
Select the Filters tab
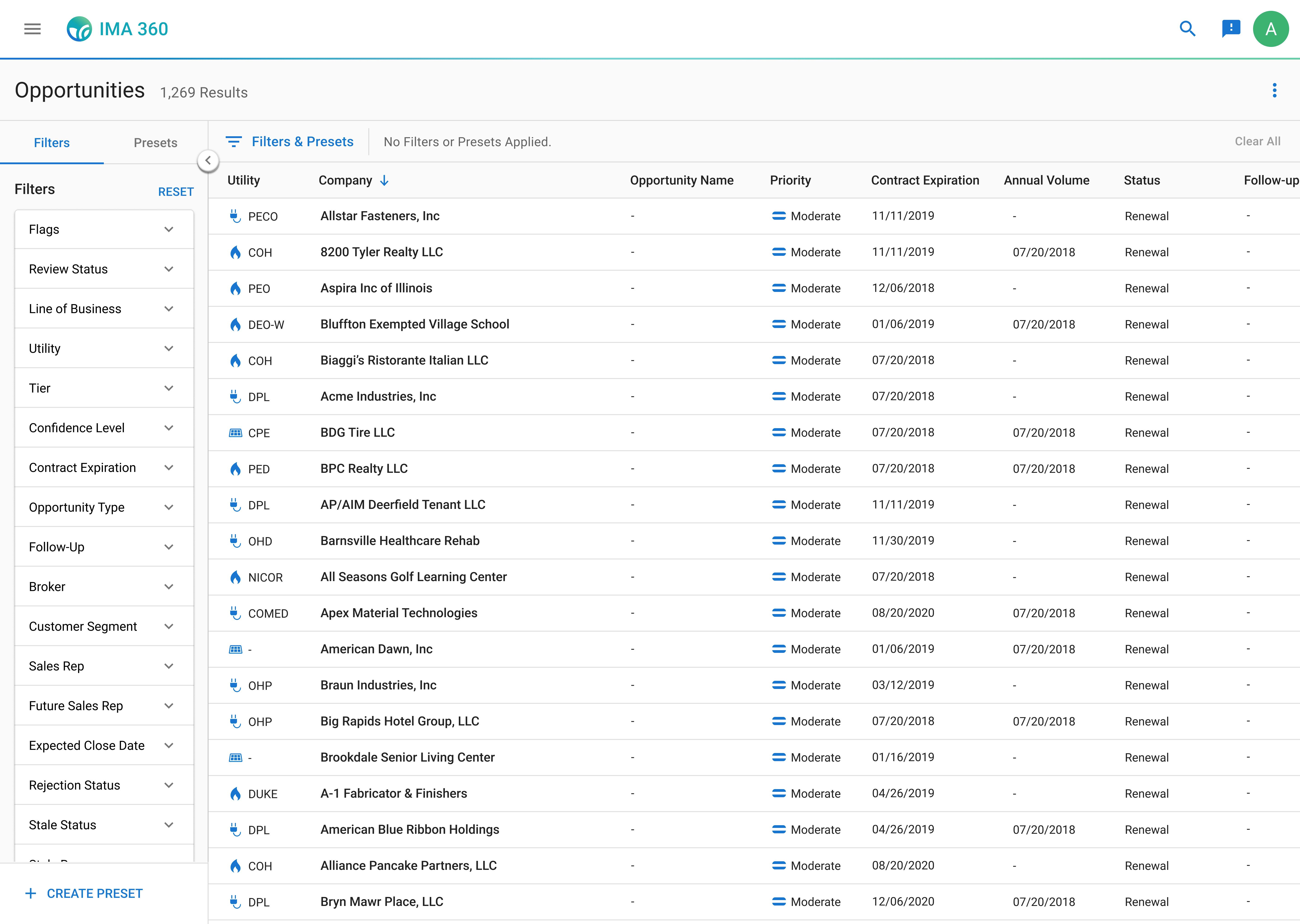pyautogui.click(x=52, y=143)
